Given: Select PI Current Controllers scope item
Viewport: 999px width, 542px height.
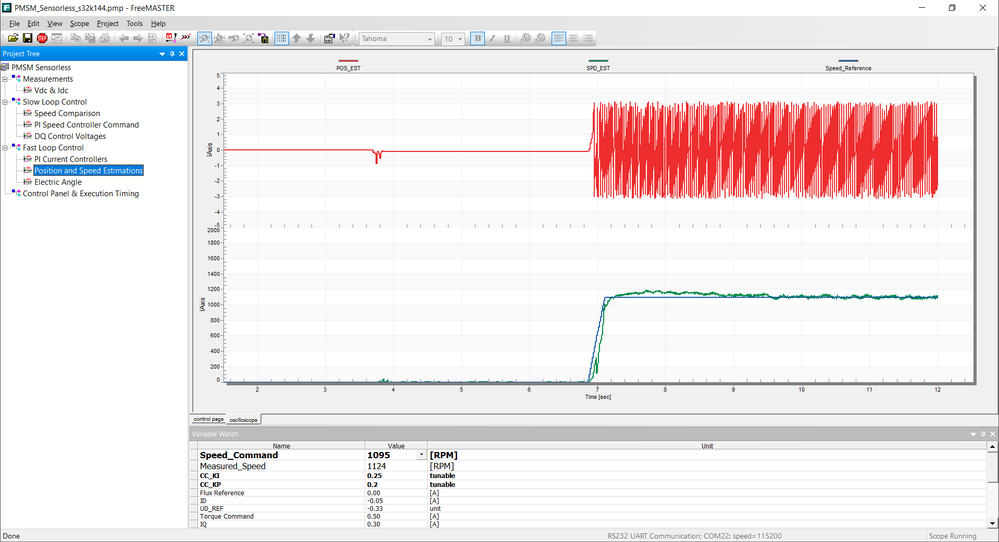Looking at the screenshot, I should pos(71,159).
